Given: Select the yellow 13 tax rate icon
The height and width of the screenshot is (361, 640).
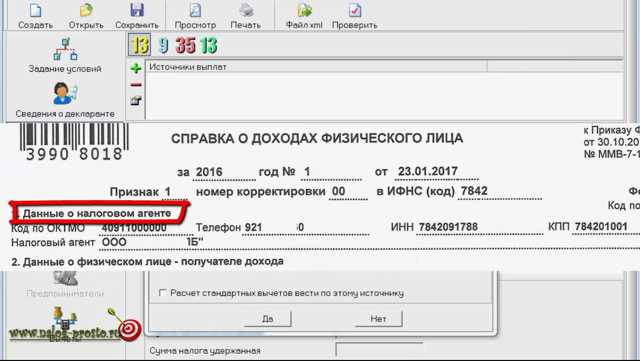Looking at the screenshot, I should 140,45.
